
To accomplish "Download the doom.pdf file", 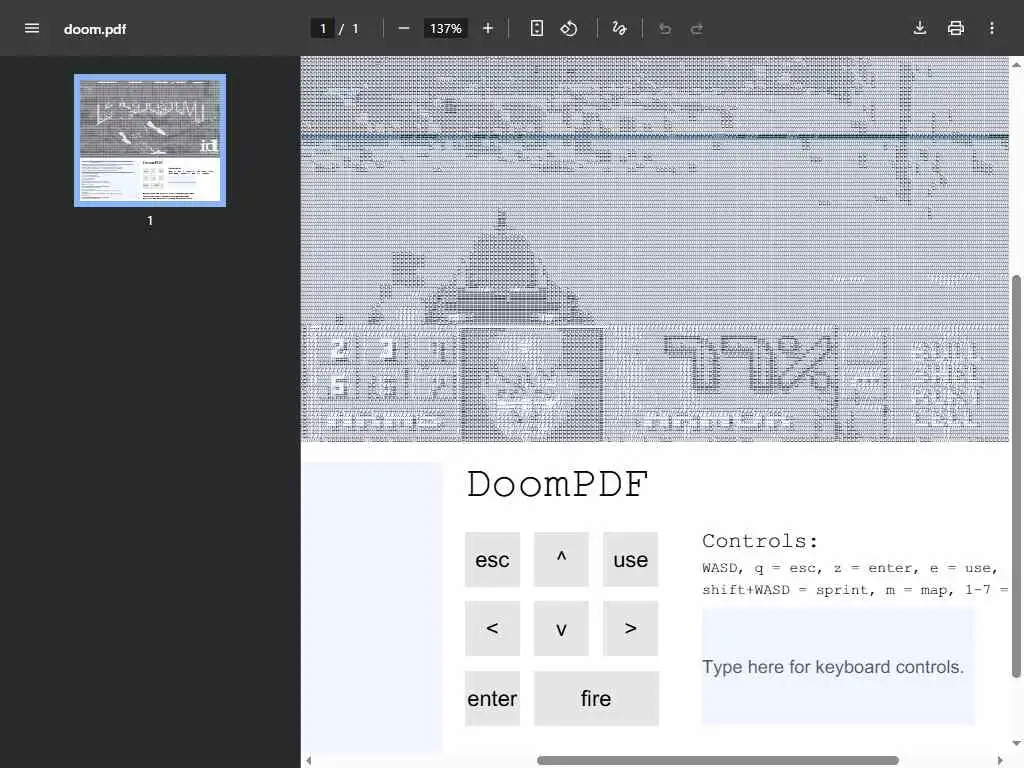I will [920, 28].
